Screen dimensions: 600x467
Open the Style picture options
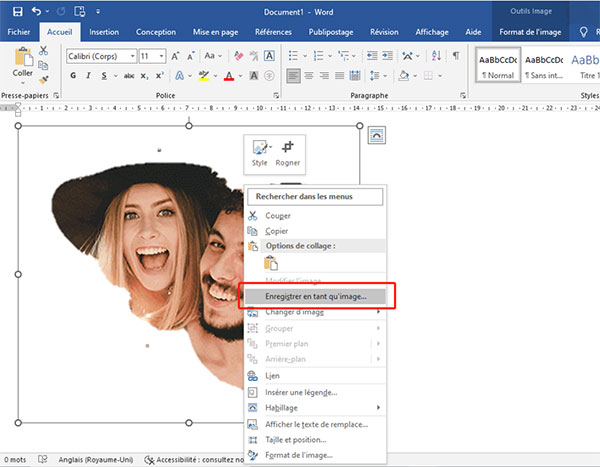pos(260,152)
